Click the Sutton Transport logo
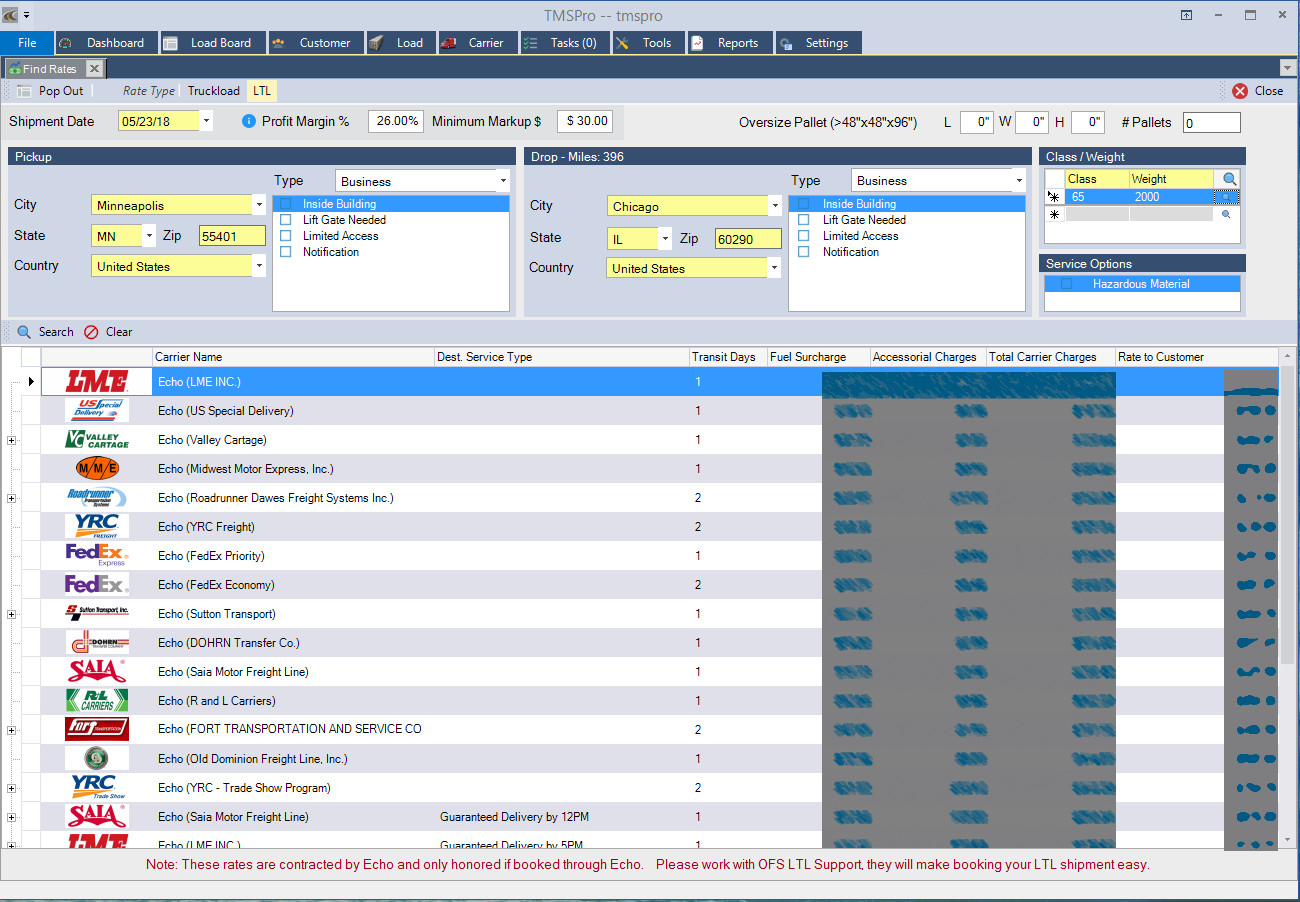 (x=97, y=611)
